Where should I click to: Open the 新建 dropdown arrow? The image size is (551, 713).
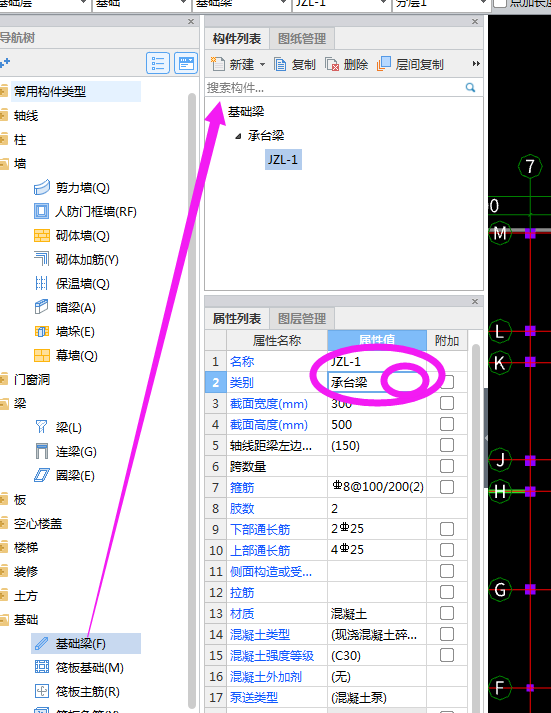click(262, 65)
